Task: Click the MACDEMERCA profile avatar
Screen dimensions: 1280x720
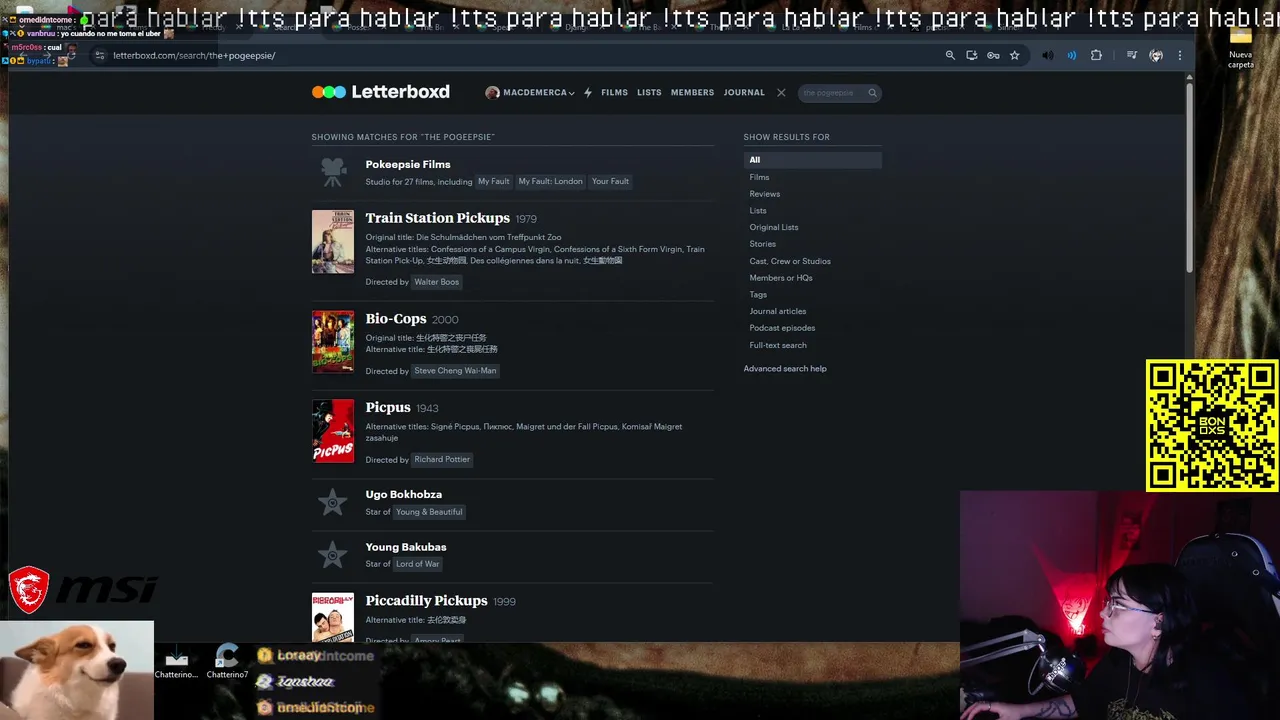Action: tap(492, 92)
